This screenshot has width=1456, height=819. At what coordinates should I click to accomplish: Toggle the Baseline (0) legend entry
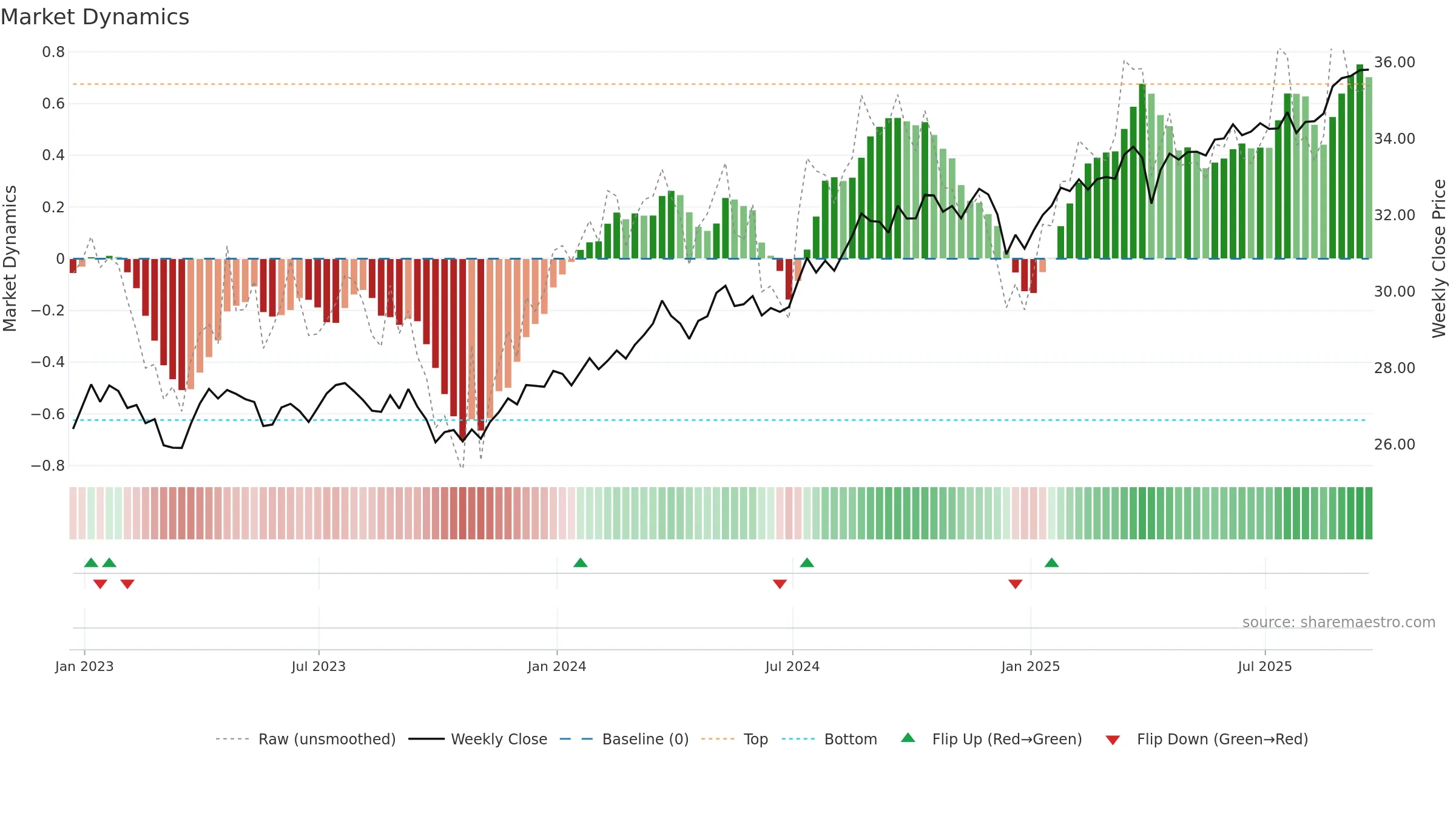(x=624, y=739)
